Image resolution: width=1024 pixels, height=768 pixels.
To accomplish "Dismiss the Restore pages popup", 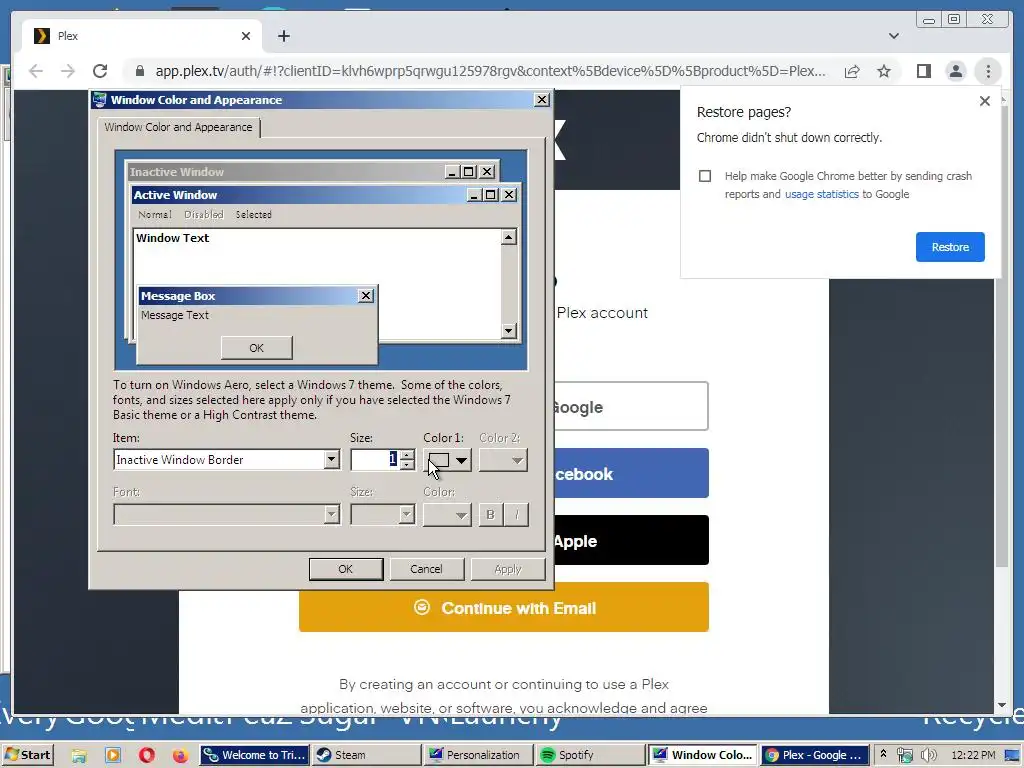I will (x=985, y=101).
